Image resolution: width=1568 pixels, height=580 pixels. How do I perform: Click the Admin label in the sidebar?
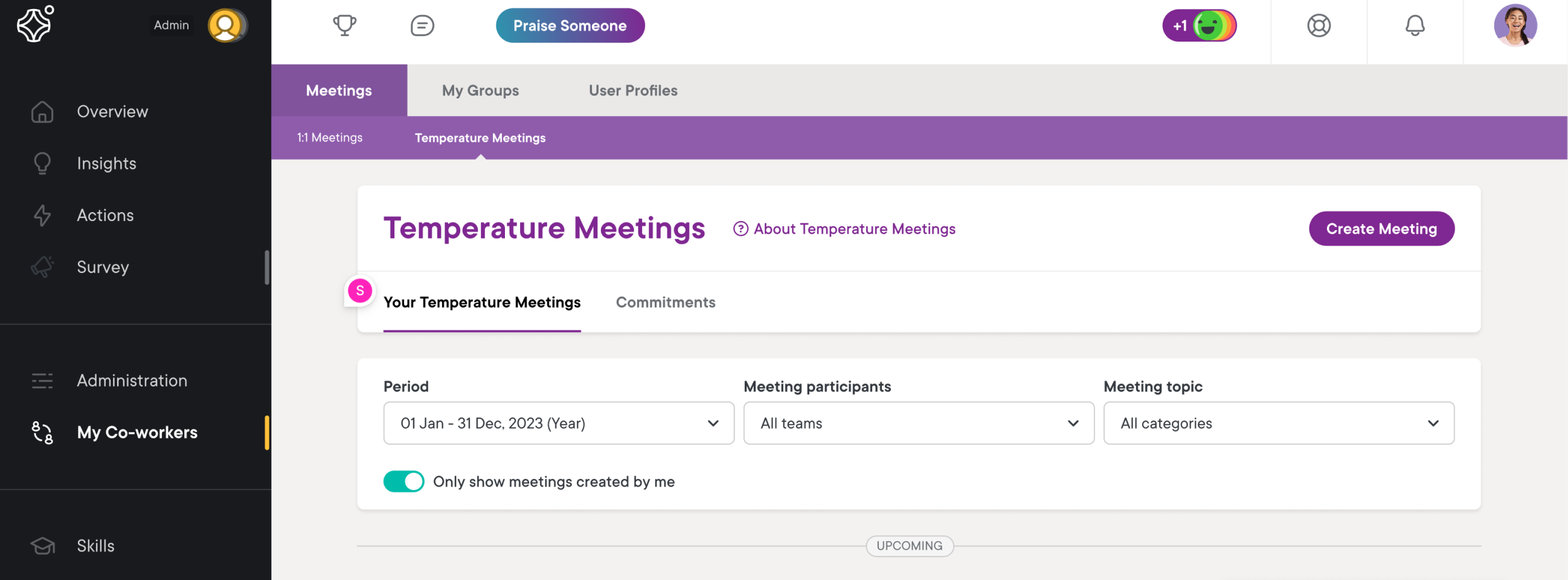171,25
